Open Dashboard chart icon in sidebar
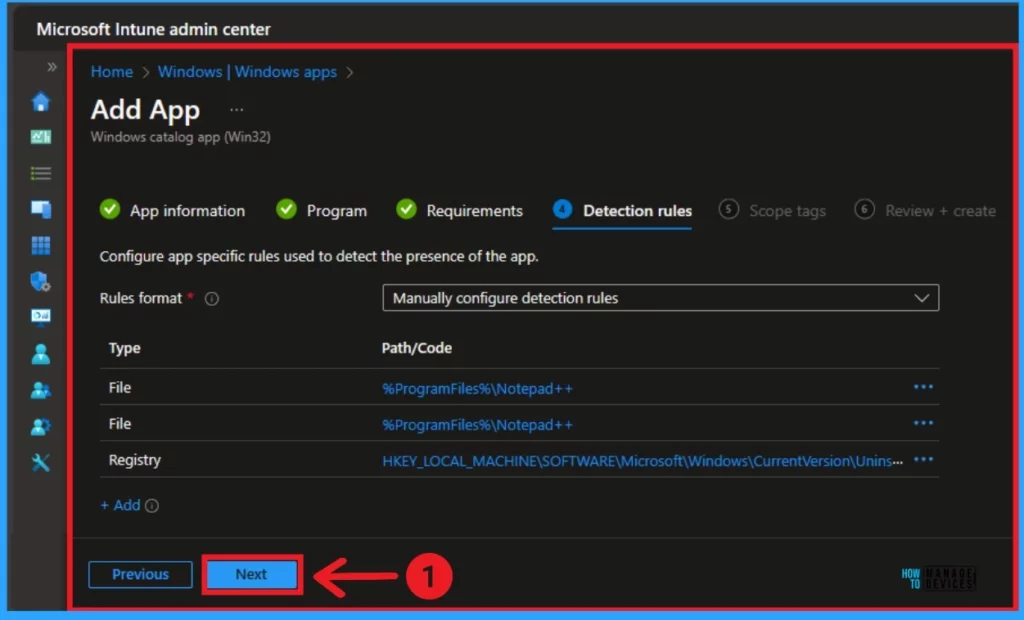The width and height of the screenshot is (1024, 620). (40, 137)
